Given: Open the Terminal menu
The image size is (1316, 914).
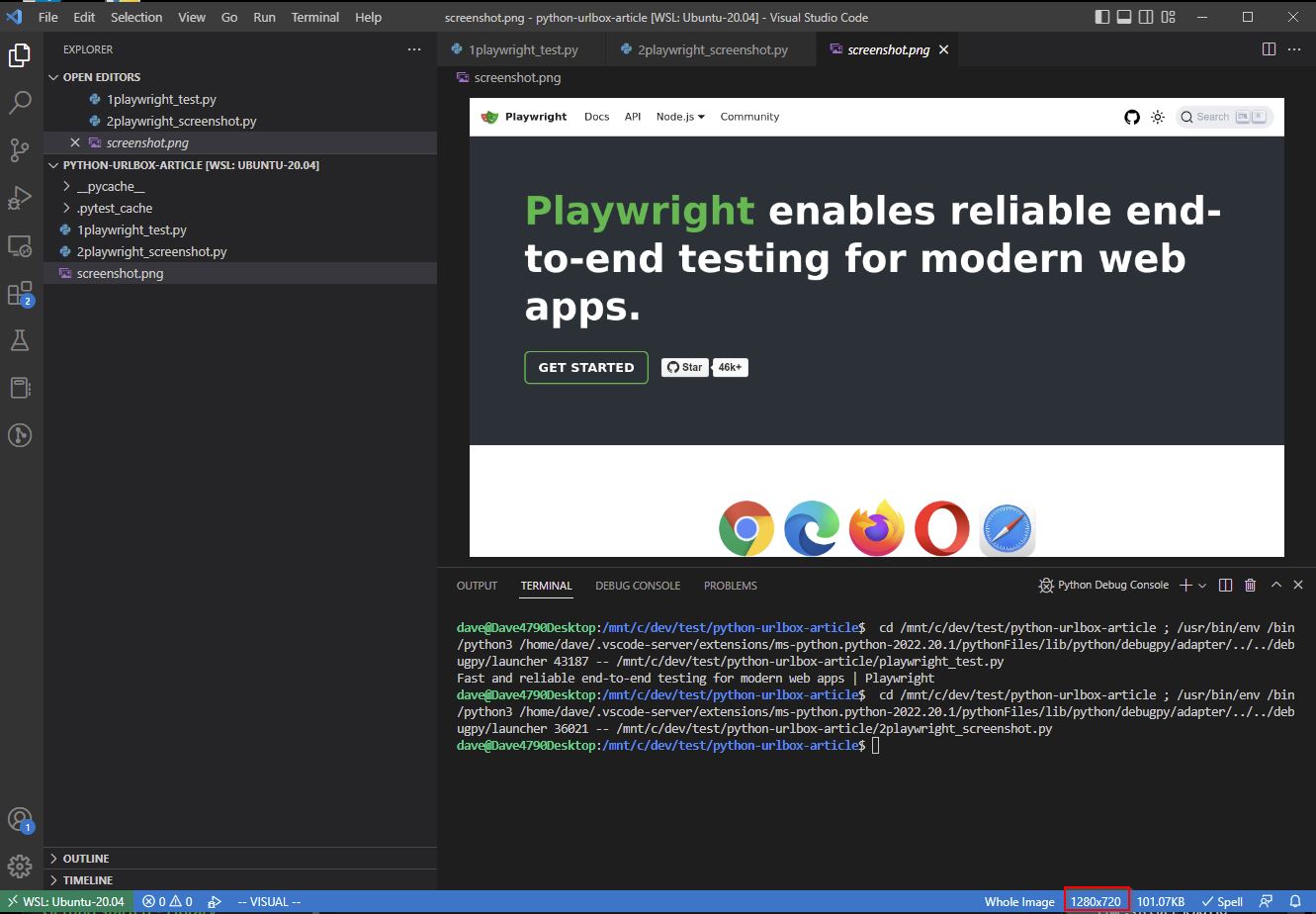Looking at the screenshot, I should [314, 17].
